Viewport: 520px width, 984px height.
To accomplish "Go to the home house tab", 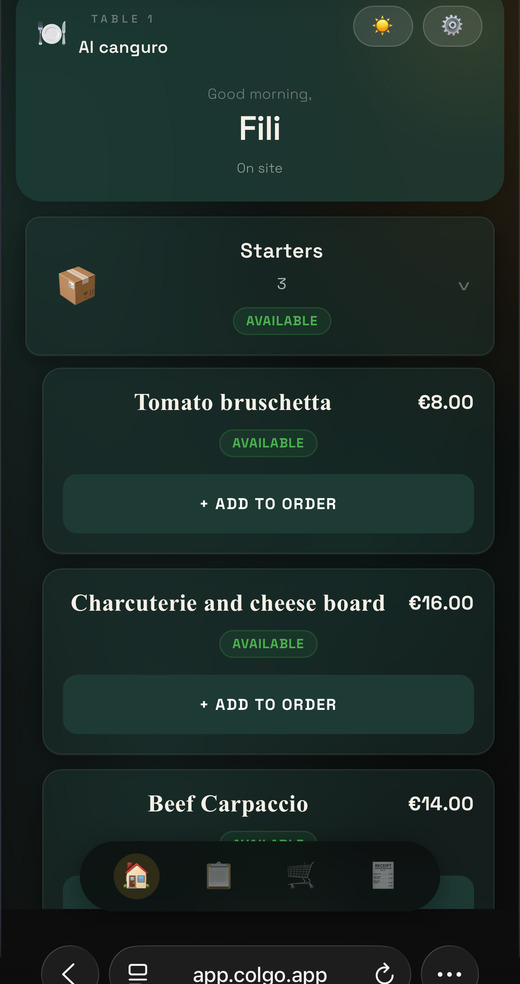I will (136, 875).
